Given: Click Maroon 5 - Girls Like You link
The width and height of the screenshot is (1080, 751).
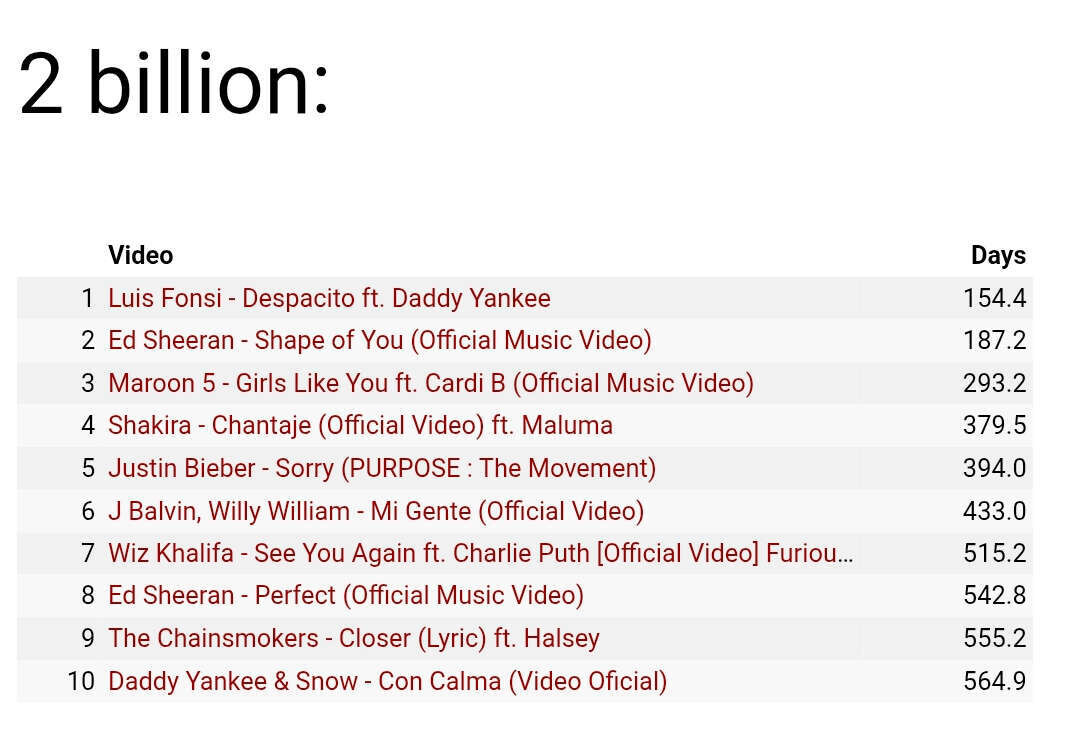Looking at the screenshot, I should point(430,383).
